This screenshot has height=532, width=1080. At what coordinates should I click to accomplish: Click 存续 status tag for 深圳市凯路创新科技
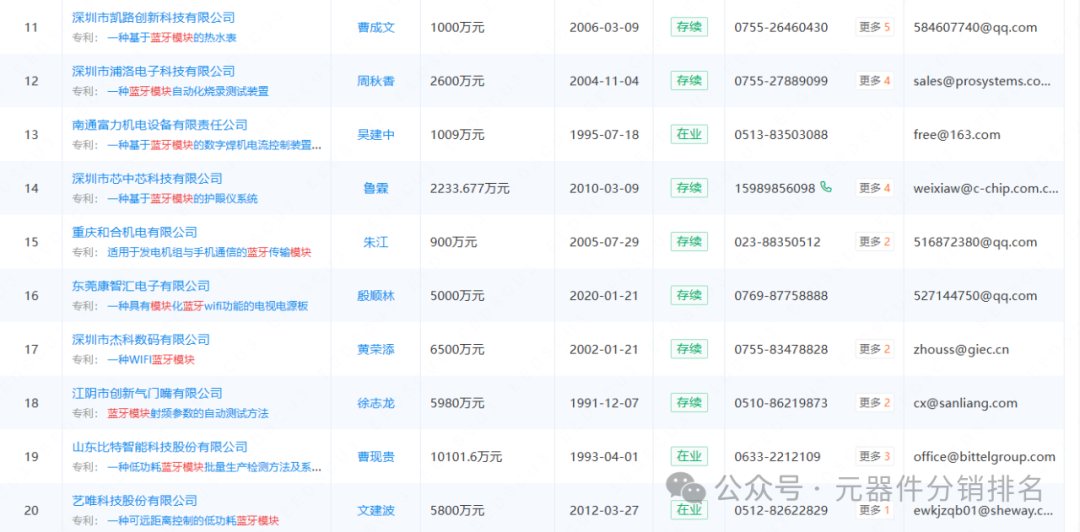pos(689,28)
